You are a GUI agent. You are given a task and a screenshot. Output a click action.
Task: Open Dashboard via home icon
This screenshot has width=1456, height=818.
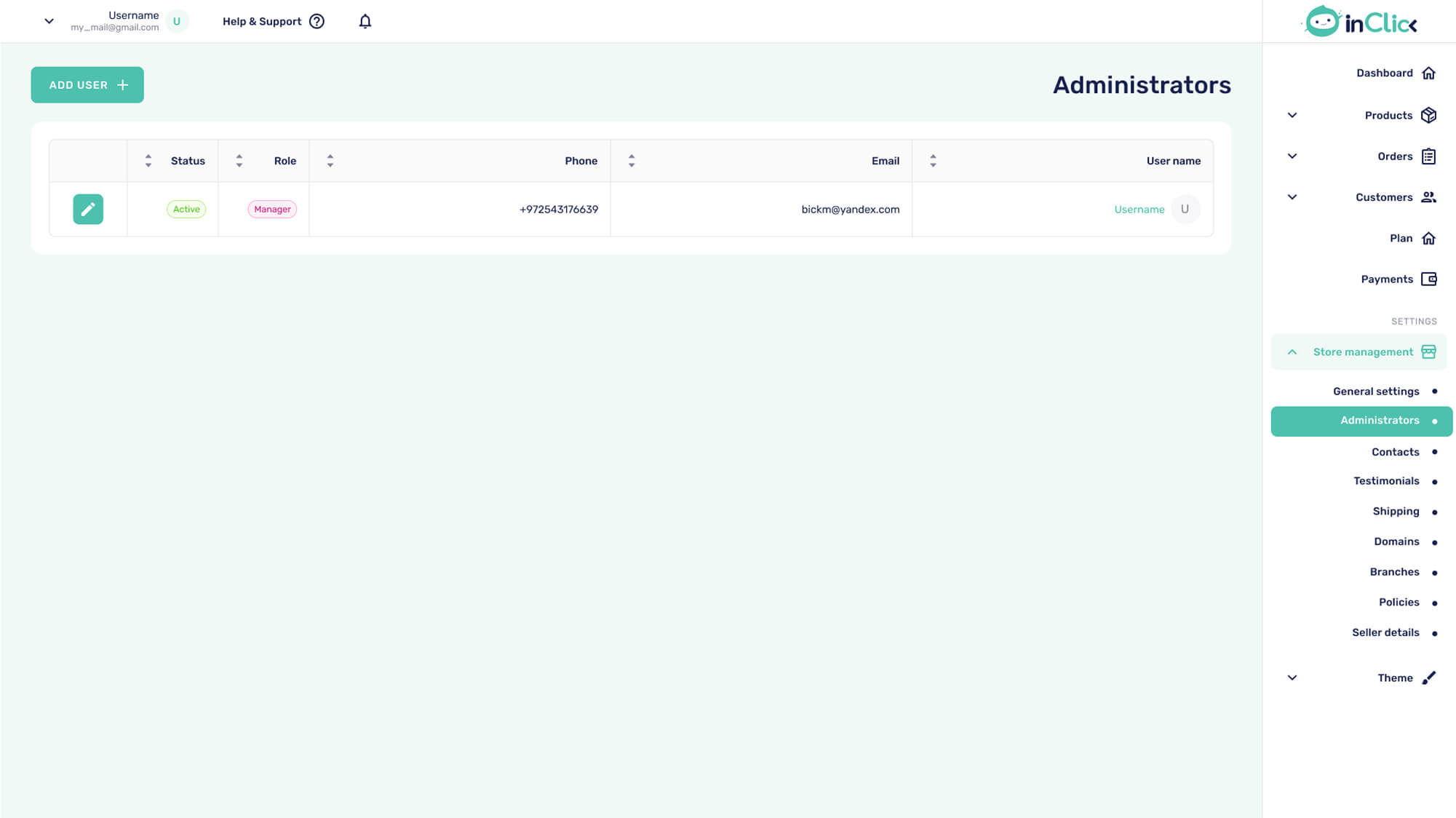(x=1428, y=73)
